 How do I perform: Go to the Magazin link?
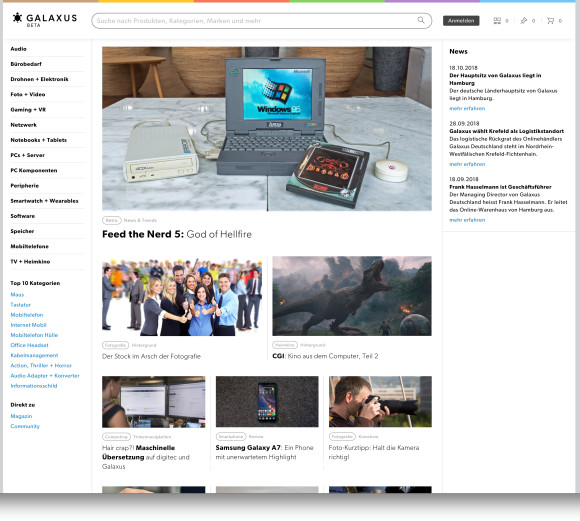[x=21, y=416]
